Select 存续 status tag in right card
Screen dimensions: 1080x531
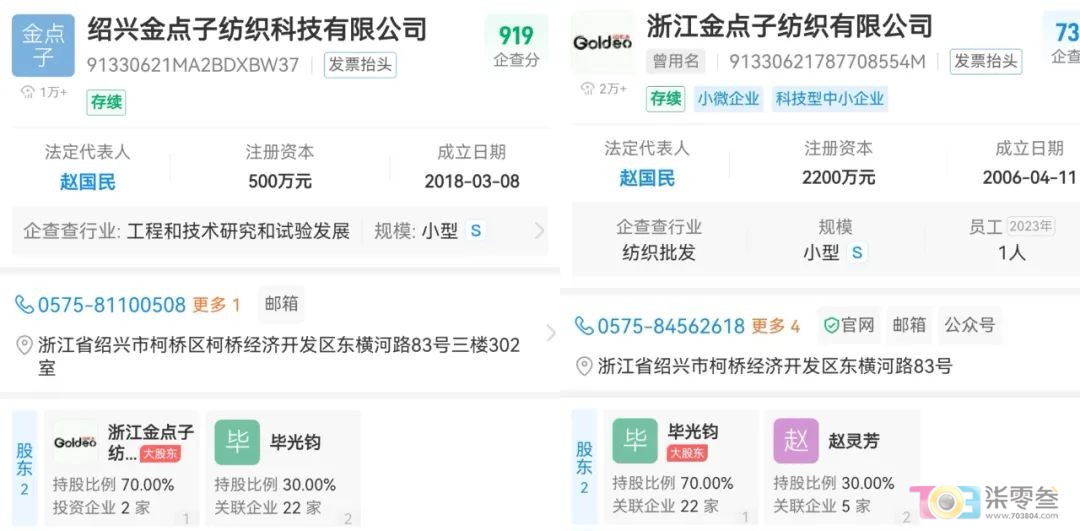pos(666,99)
